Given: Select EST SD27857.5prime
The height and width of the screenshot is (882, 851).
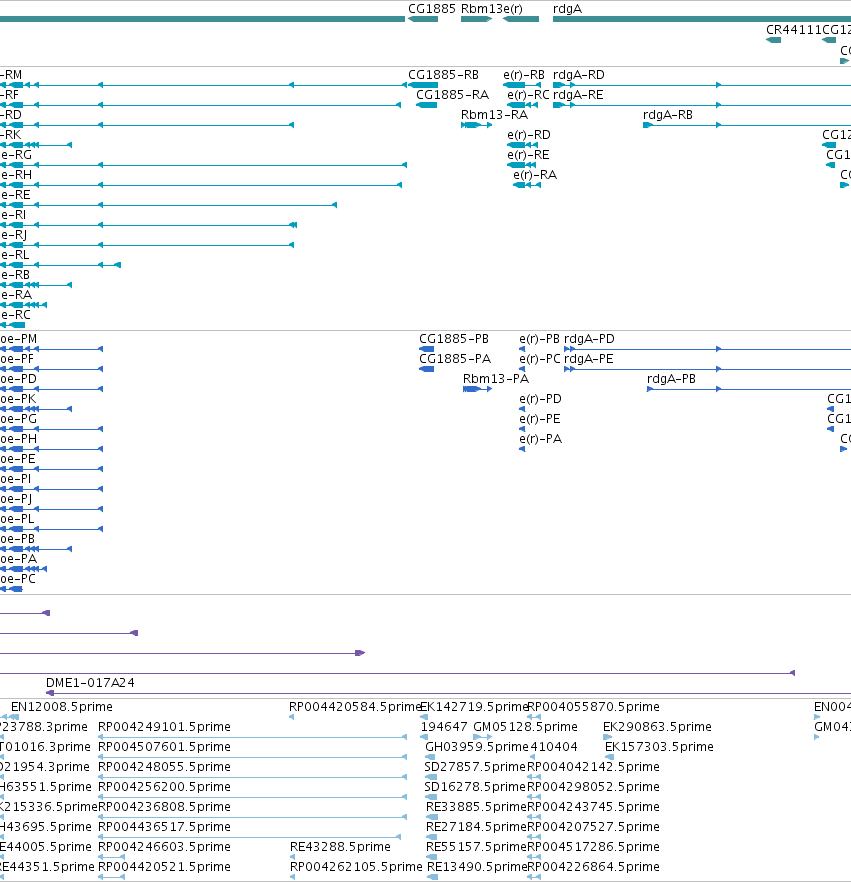Looking at the screenshot, I should point(475,767).
